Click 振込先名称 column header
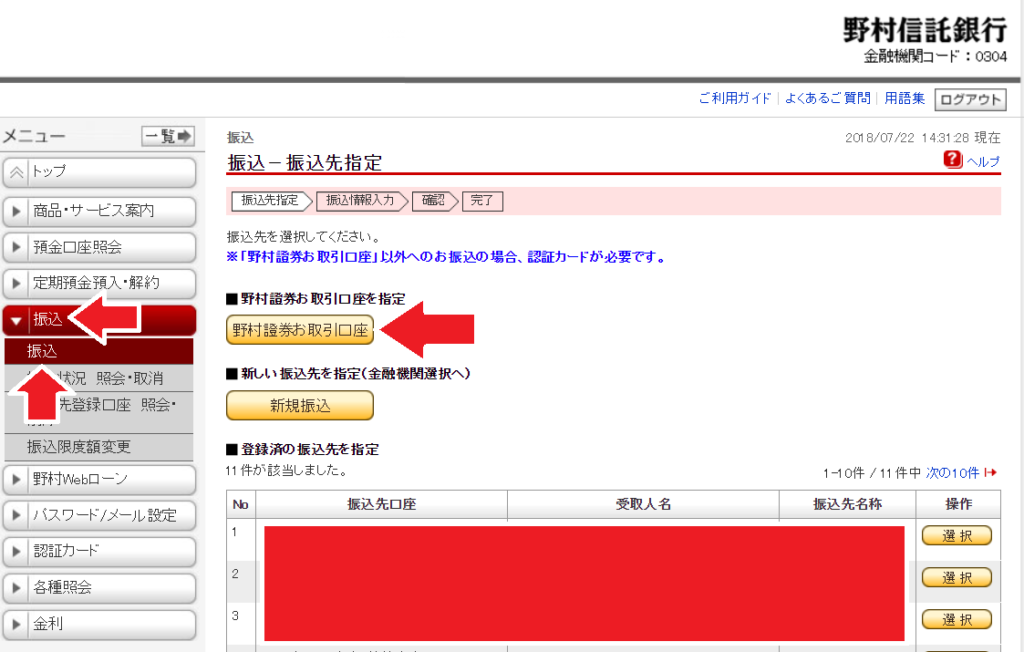Viewport: 1024px width, 652px height. pyautogui.click(x=847, y=504)
